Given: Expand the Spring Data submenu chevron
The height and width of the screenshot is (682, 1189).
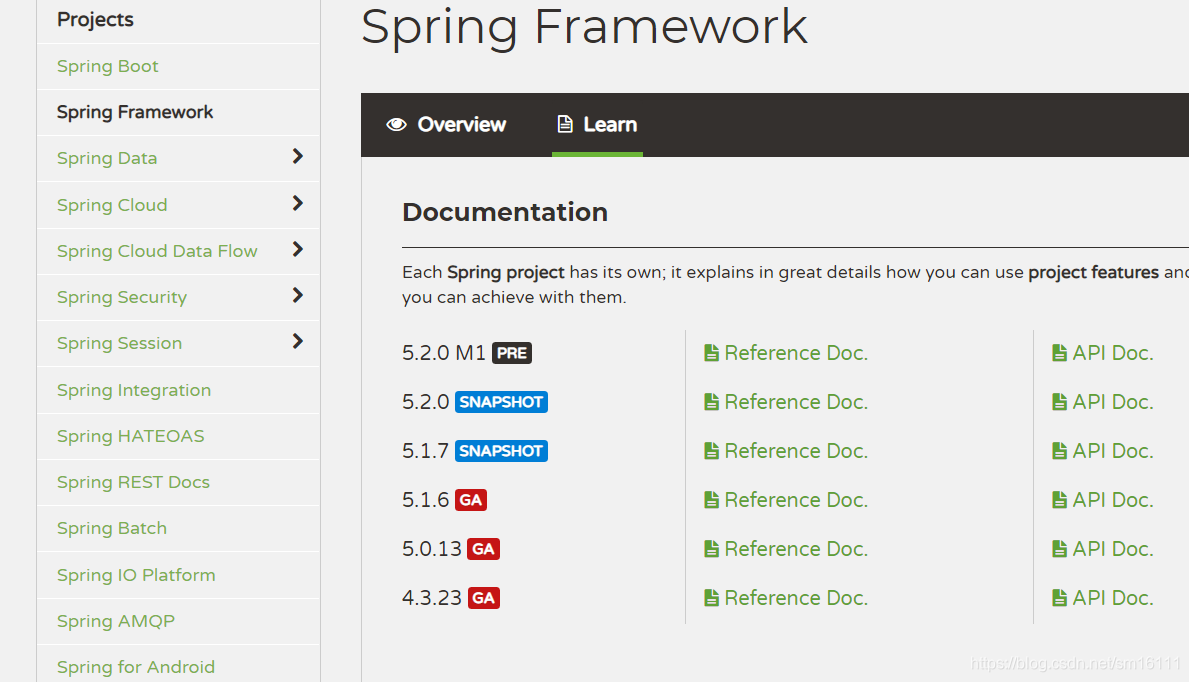Looking at the screenshot, I should (297, 156).
